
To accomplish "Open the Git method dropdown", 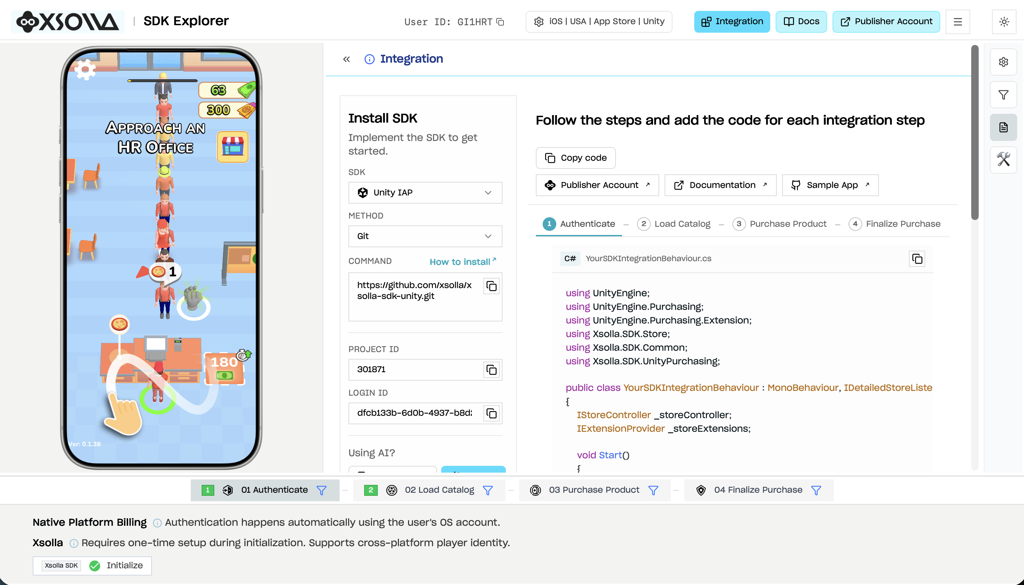I will click(425, 236).
